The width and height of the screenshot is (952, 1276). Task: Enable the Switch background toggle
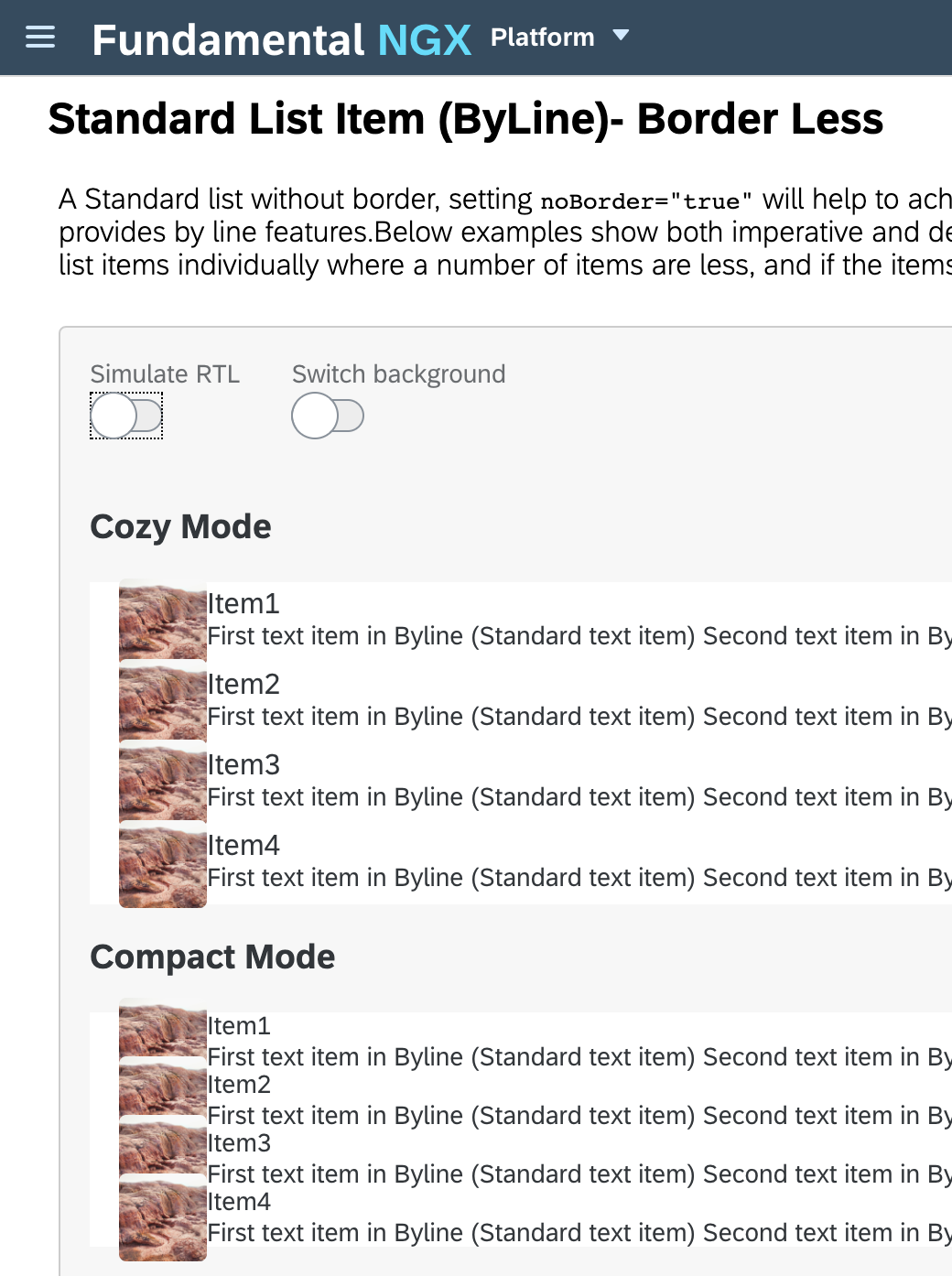328,416
